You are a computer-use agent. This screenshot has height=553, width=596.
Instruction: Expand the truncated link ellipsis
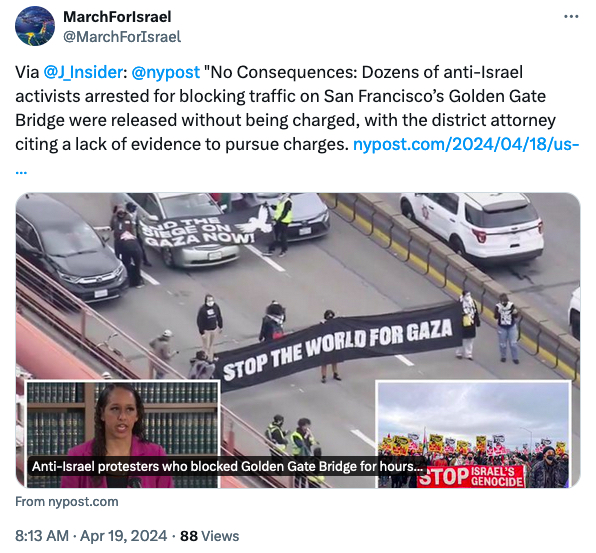point(21,171)
